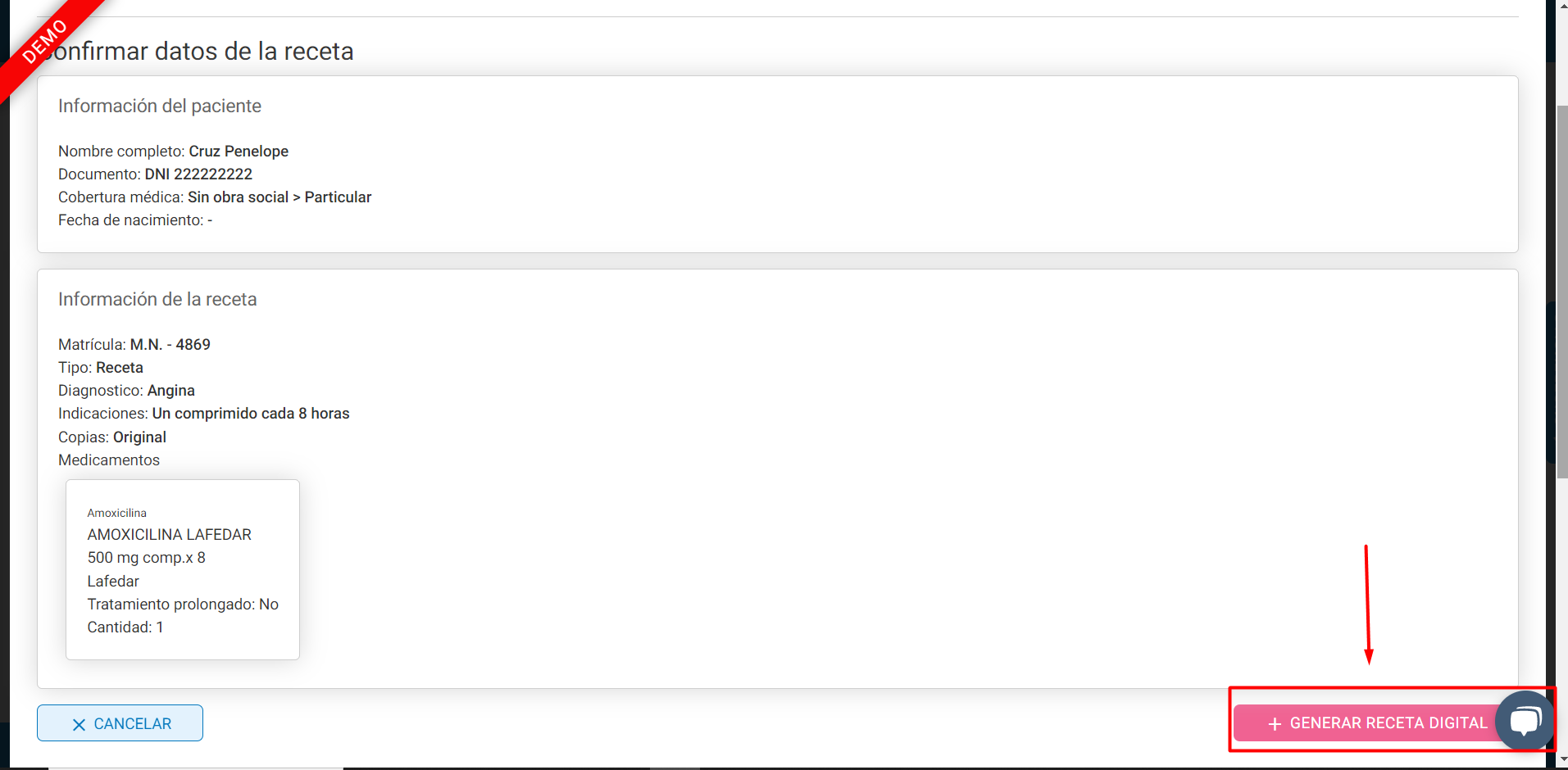This screenshot has width=1568, height=770.
Task: Click the patient name Cruz Penelope
Action: pos(239,152)
